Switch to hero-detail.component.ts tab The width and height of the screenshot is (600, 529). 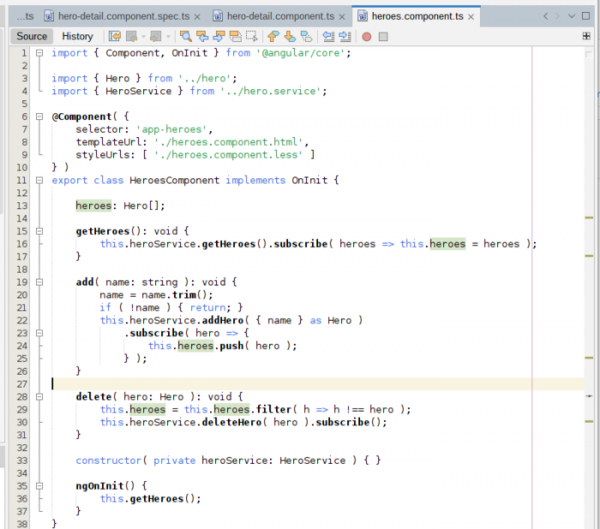click(282, 17)
